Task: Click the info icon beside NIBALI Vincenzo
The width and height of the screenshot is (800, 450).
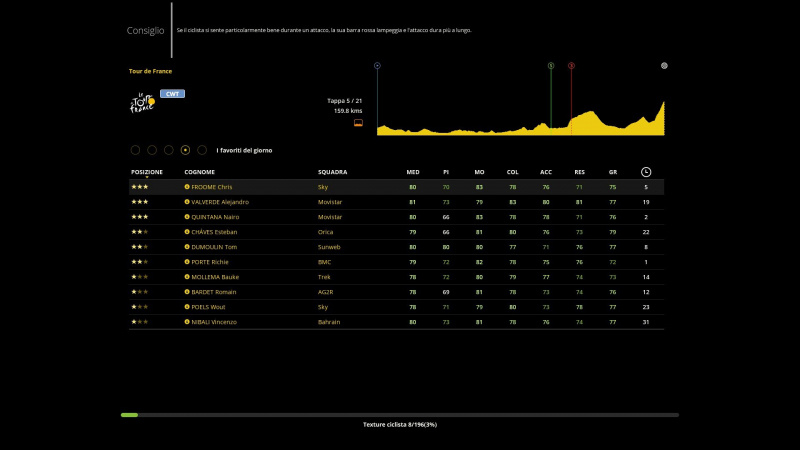Action: [187, 322]
